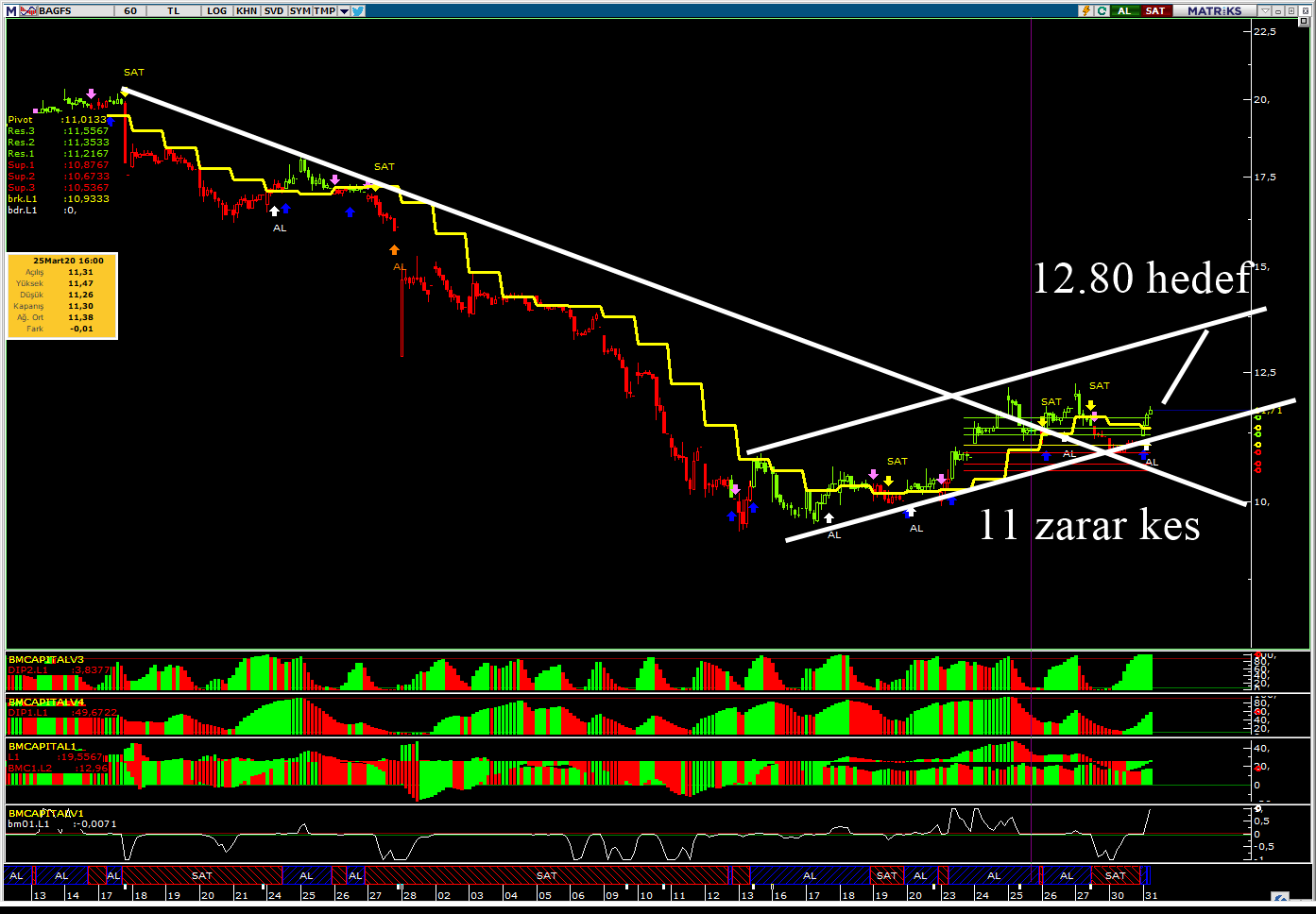Click the minimize chart window button

pos(1278,11)
